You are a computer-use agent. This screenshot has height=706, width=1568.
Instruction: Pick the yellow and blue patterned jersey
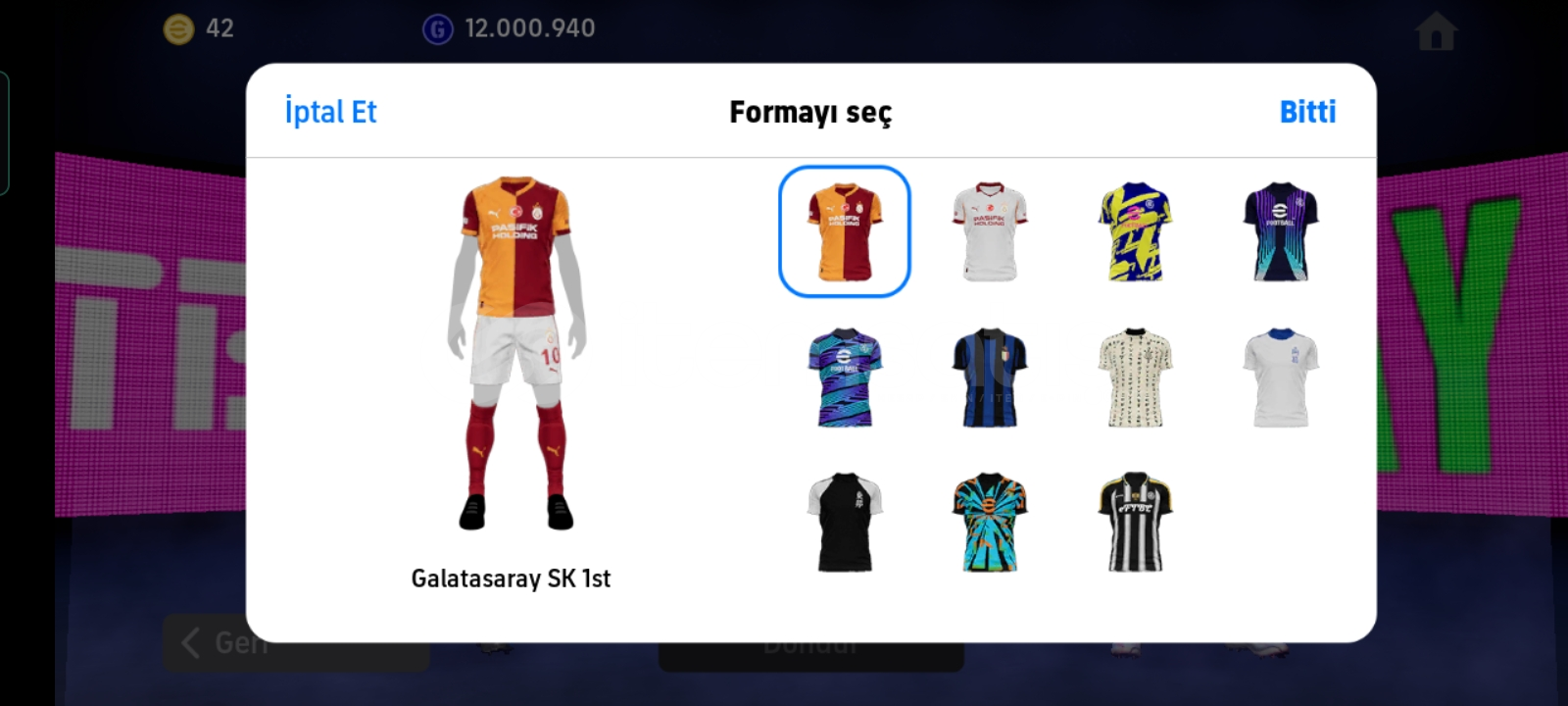pyautogui.click(x=1135, y=231)
